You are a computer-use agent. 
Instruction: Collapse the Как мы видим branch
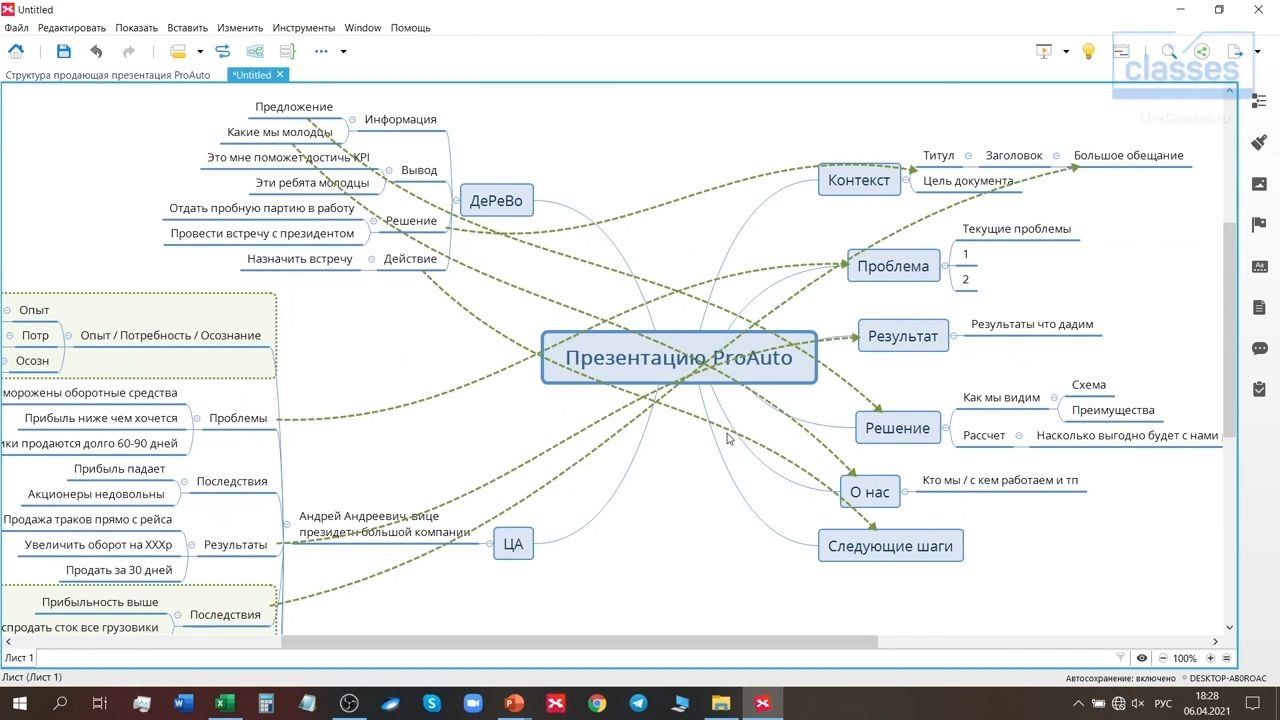1054,398
